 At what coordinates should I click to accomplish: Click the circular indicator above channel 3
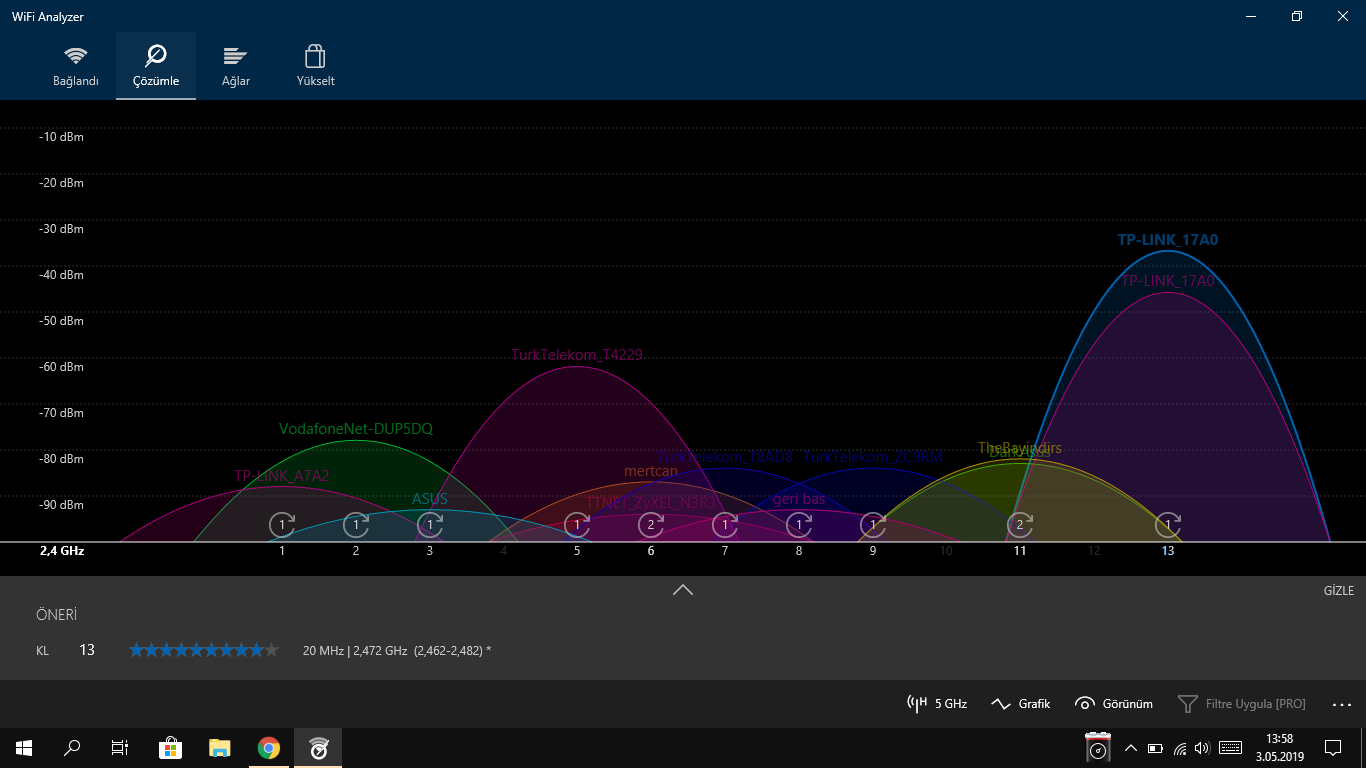pos(430,524)
